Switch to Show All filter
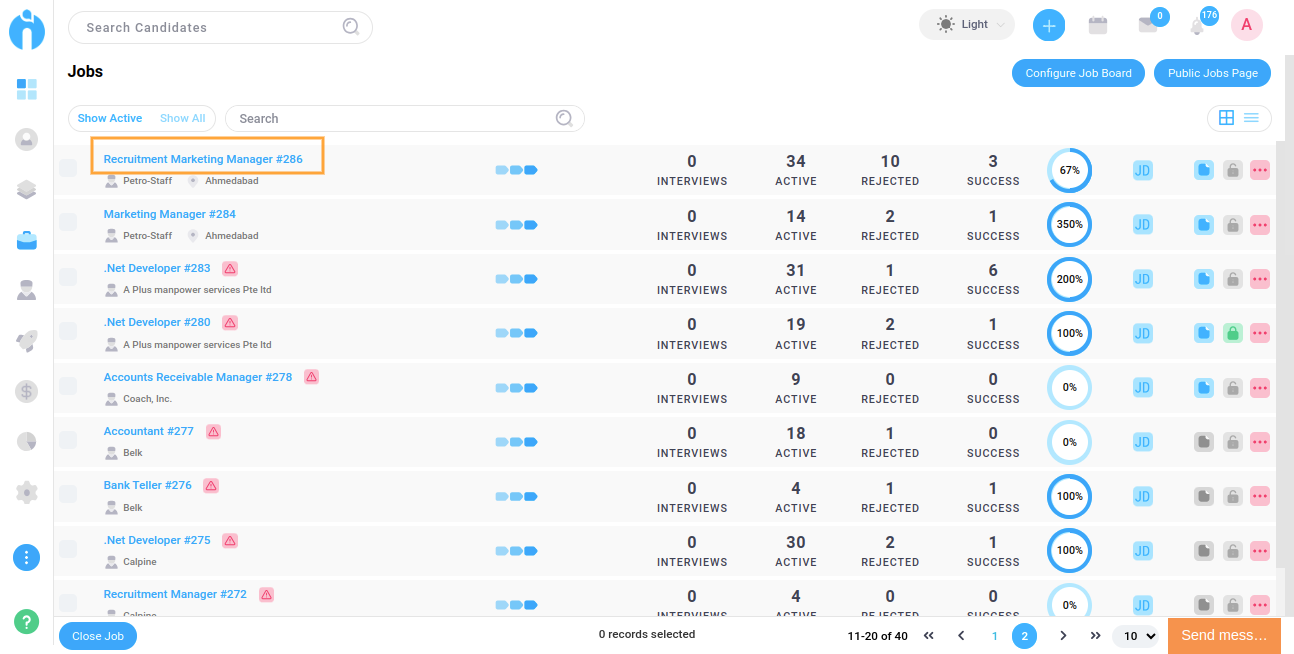The height and width of the screenshot is (654, 1294). pyautogui.click(x=182, y=118)
